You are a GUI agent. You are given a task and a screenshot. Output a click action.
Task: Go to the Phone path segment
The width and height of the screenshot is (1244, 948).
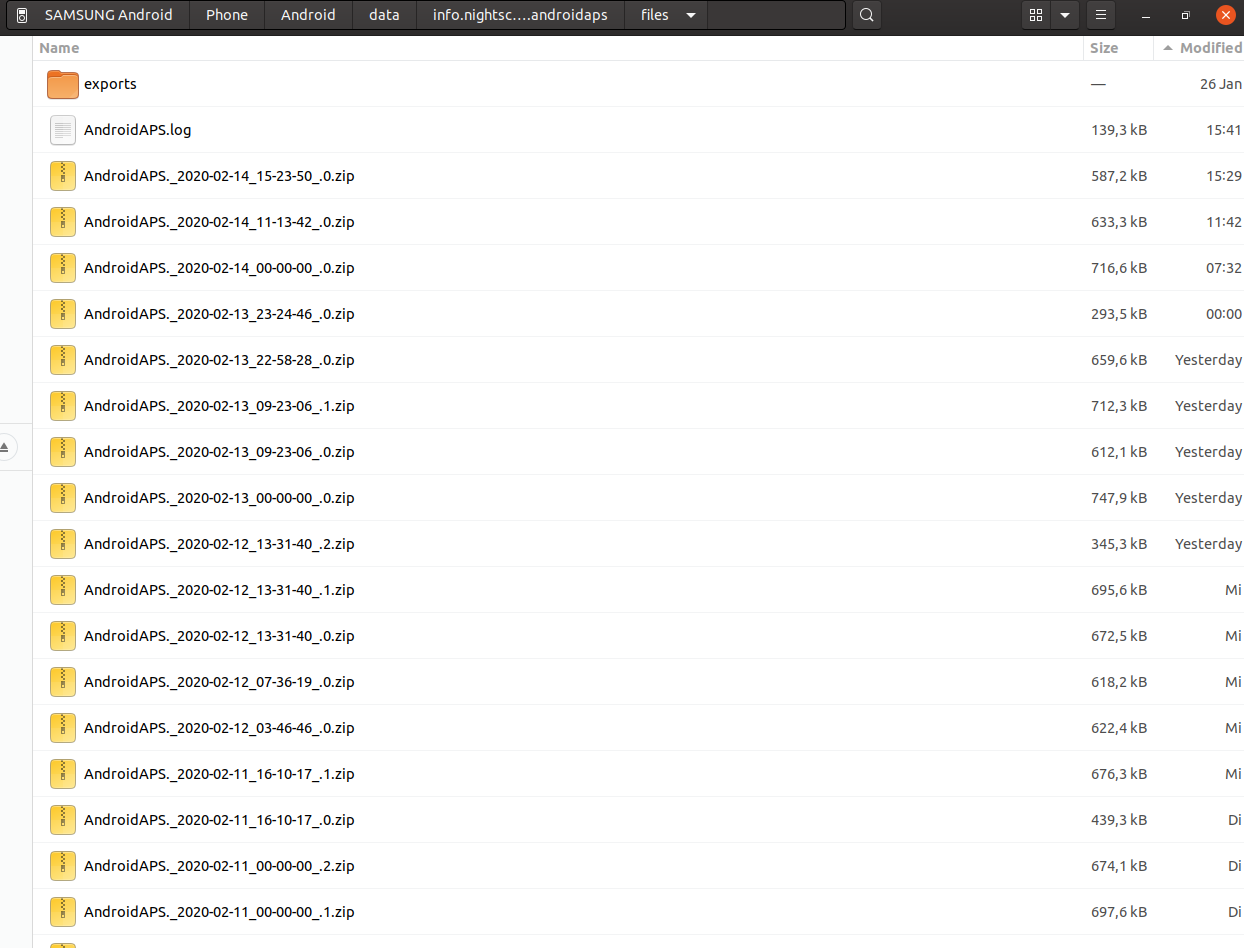(227, 15)
